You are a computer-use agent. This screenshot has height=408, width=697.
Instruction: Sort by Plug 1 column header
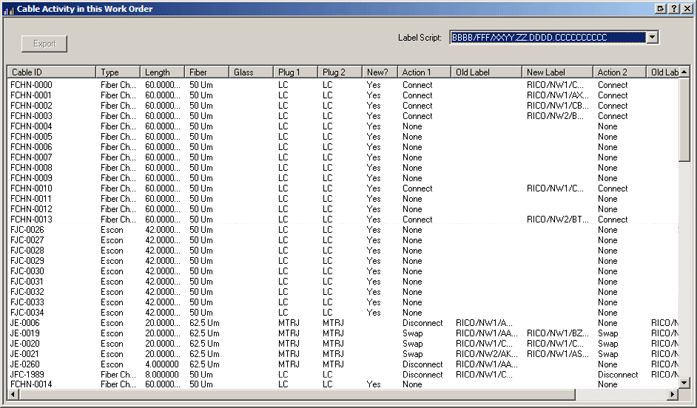295,72
